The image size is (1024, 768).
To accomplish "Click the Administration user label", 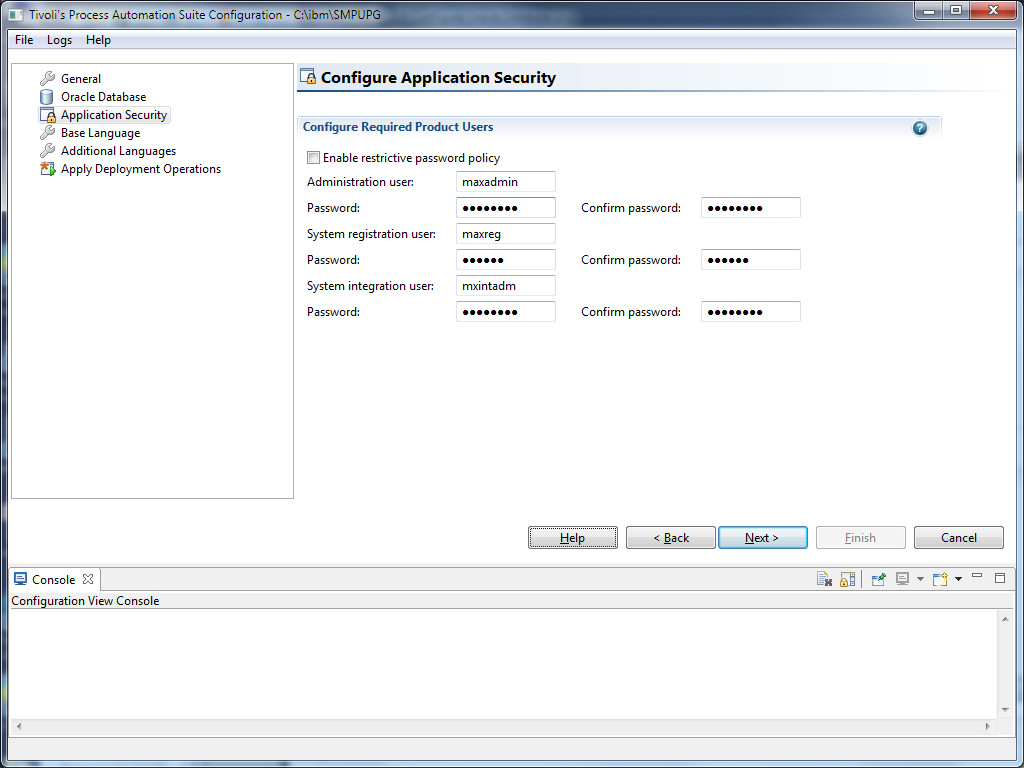I will coord(360,182).
